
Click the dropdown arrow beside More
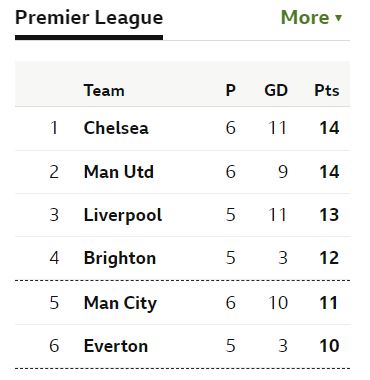(338, 18)
